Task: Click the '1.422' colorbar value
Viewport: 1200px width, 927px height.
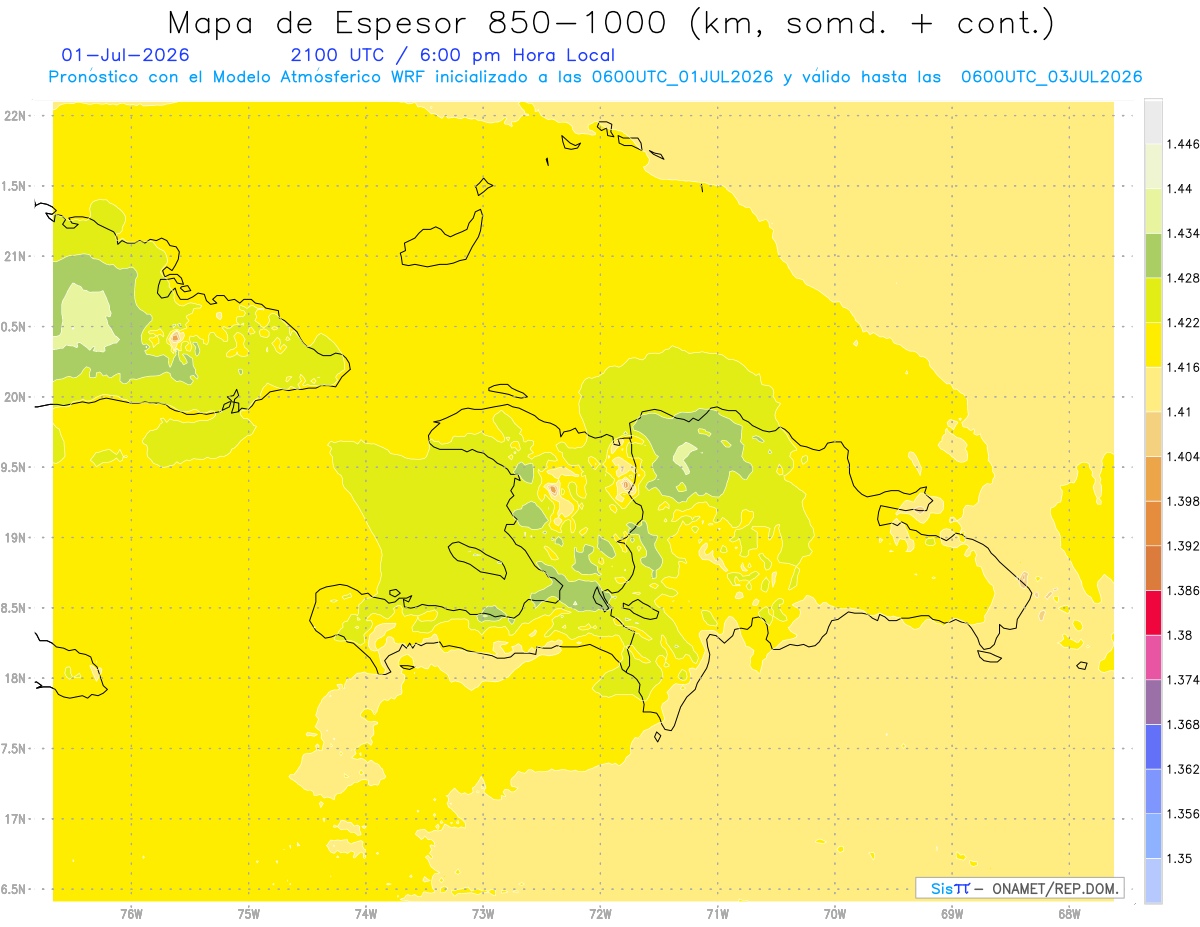Action: pyautogui.click(x=1182, y=322)
